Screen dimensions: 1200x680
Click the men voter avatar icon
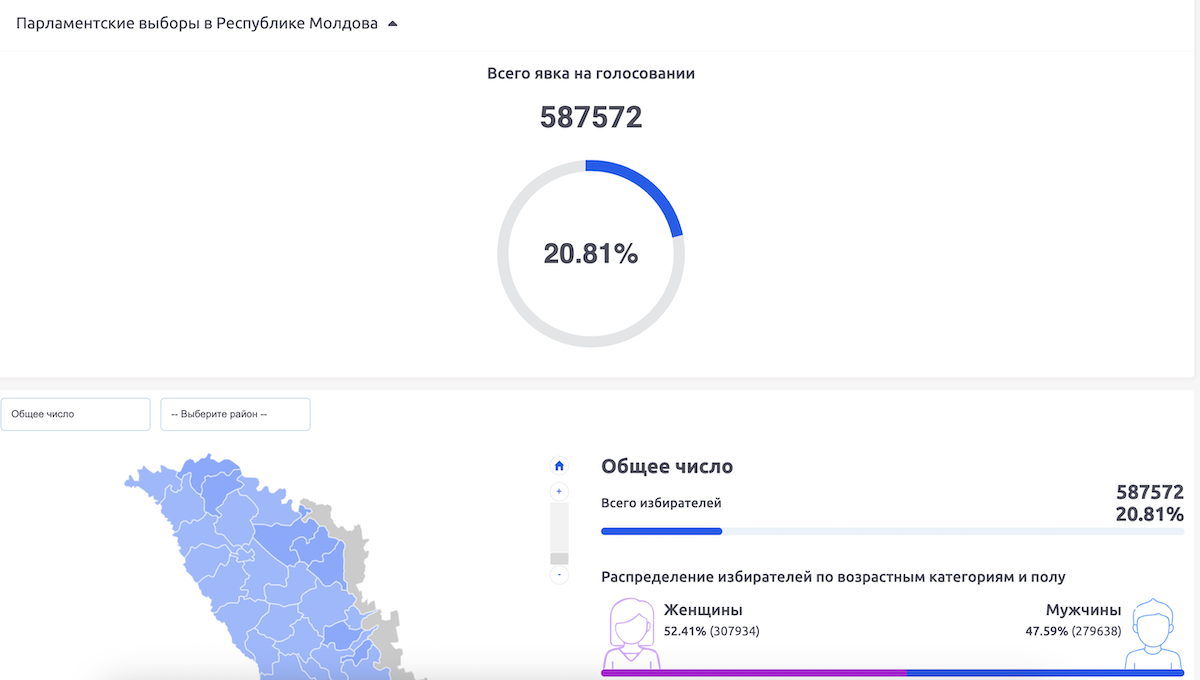[x=1148, y=634]
